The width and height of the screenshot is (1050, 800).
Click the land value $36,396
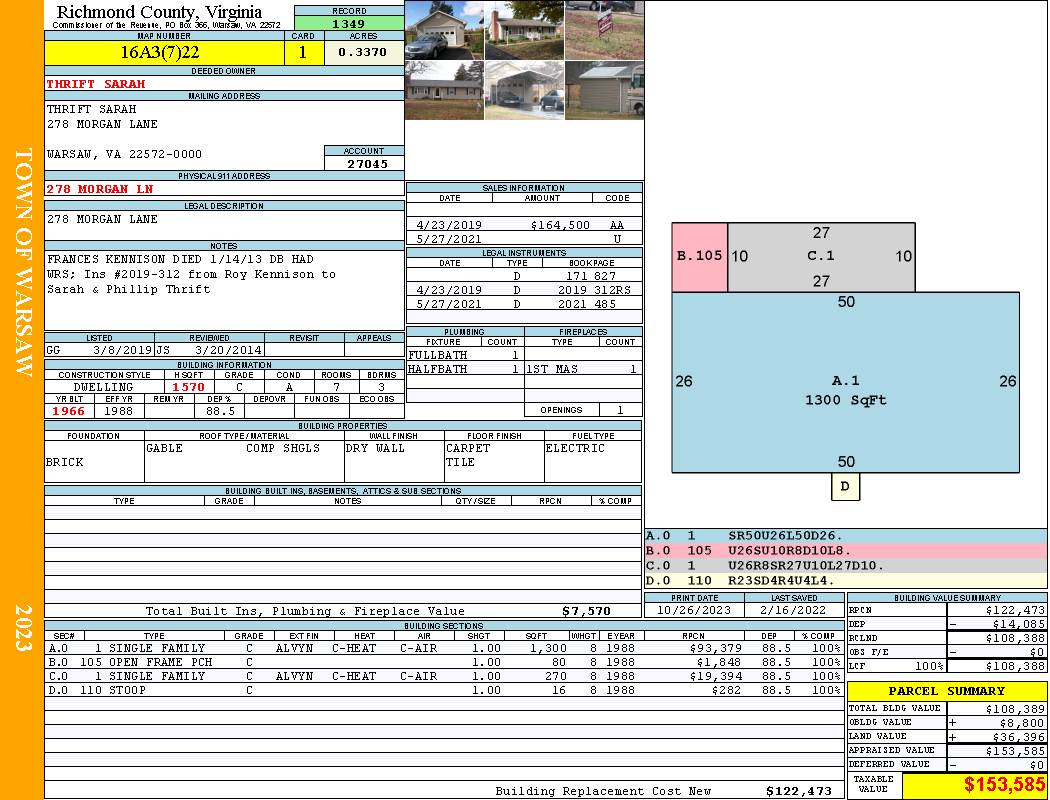tap(1019, 737)
